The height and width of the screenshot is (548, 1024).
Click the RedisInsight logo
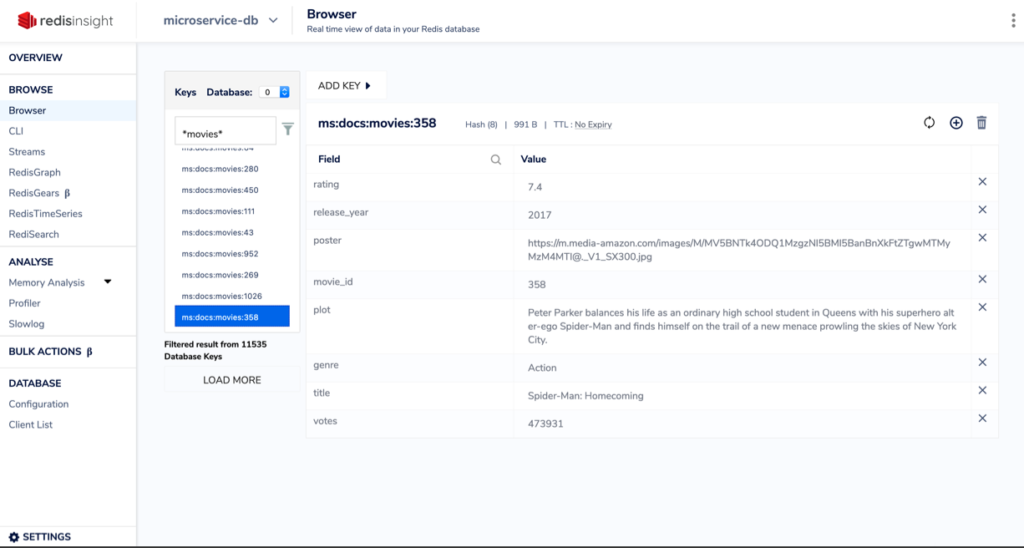coord(65,21)
